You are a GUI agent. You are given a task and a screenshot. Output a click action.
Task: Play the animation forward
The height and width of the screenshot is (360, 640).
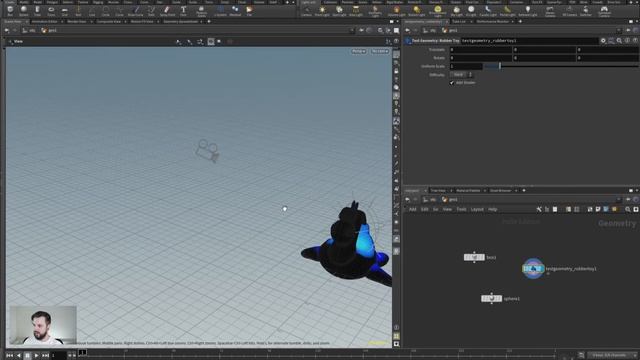click(x=36, y=356)
